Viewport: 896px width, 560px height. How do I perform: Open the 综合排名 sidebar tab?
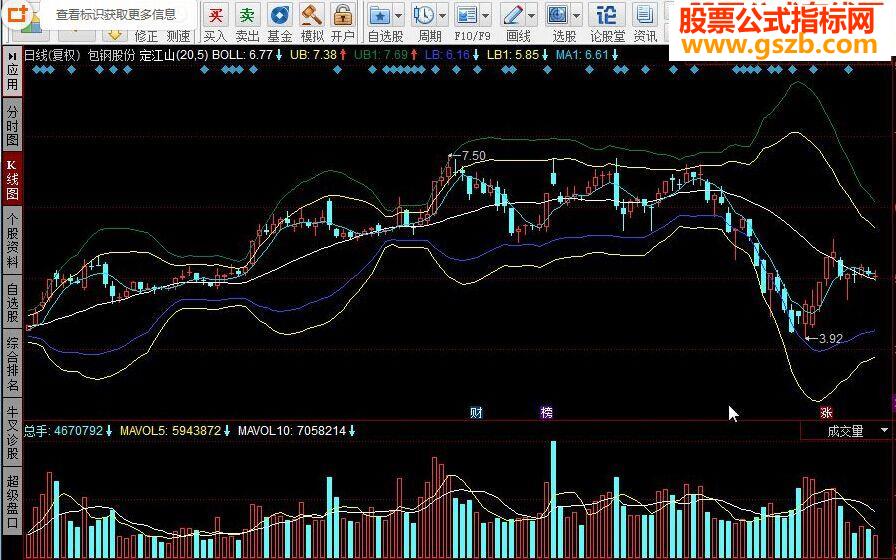click(12, 363)
